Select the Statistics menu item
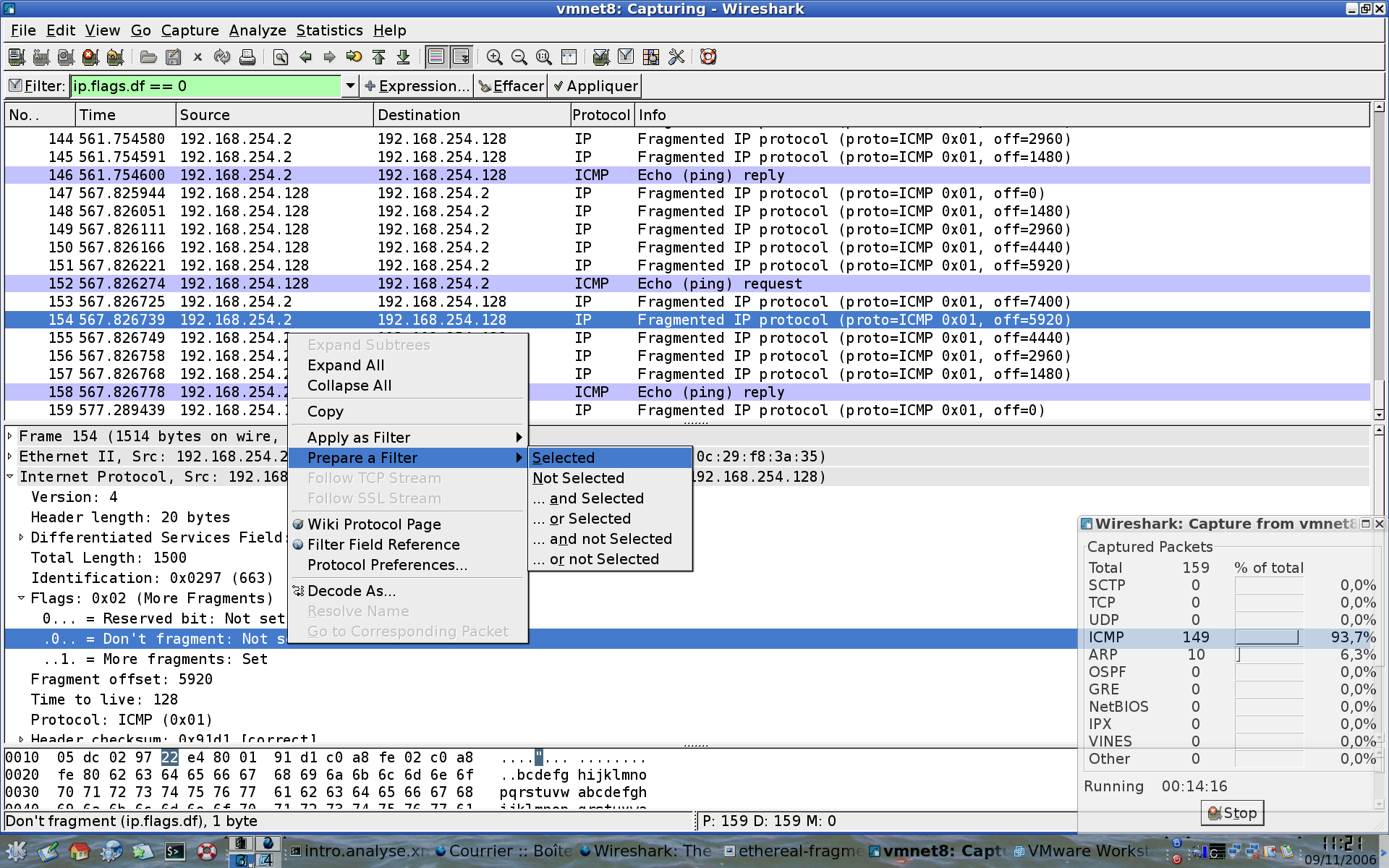This screenshot has width=1389, height=868. 329,29
